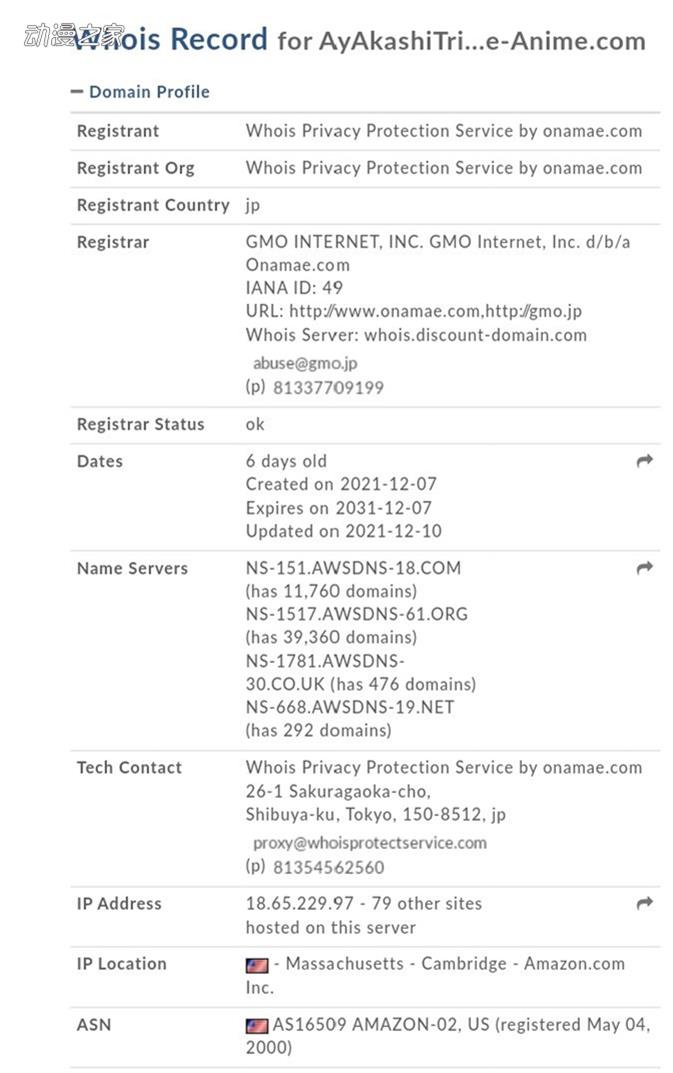Click the Created on 2021-12-07 date
This screenshot has width=673, height=1073.
[x=341, y=484]
